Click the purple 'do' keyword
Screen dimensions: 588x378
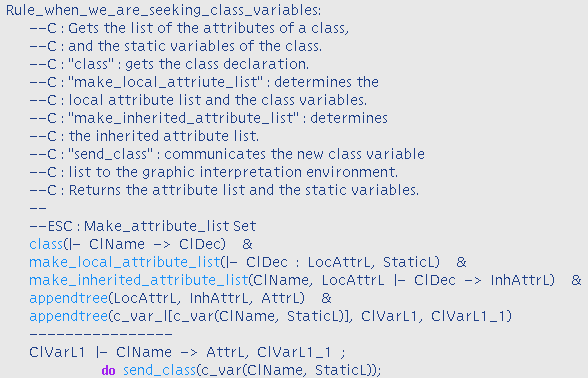coord(108,370)
